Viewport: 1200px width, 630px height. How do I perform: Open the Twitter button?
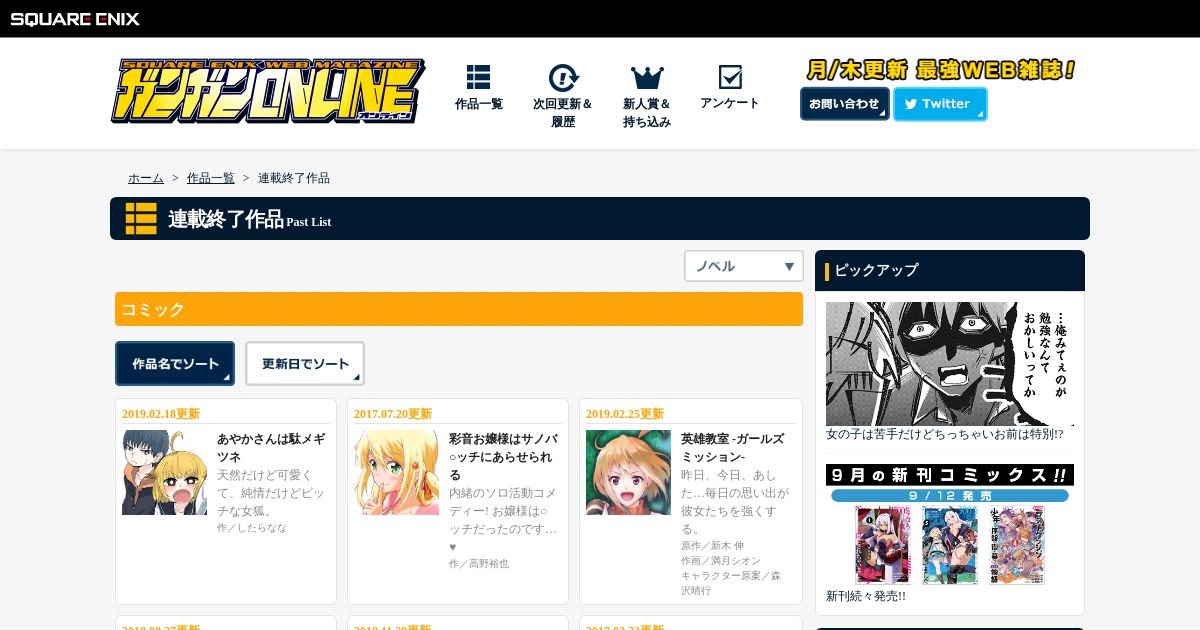[940, 104]
